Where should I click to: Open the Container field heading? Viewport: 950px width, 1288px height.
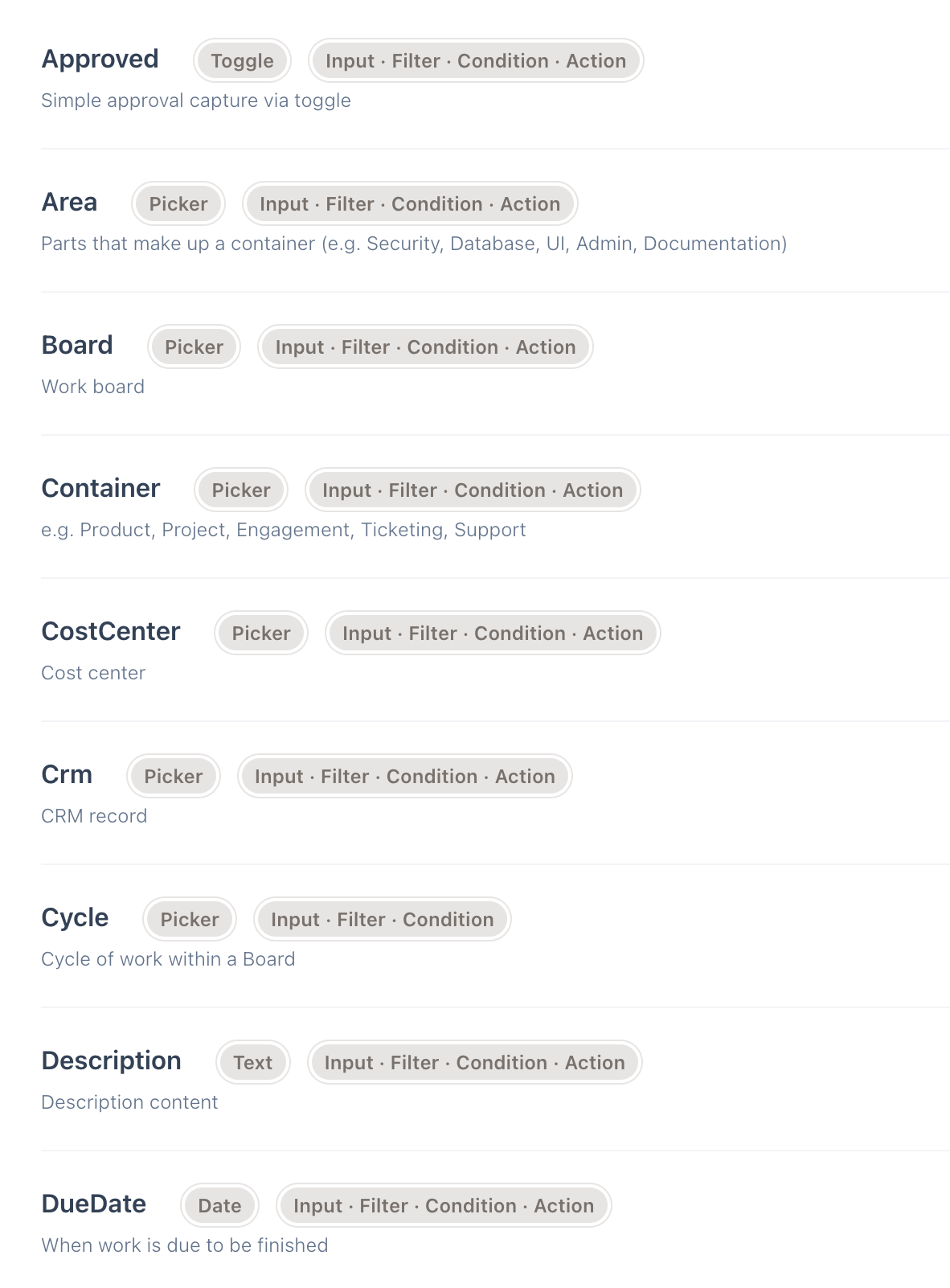pos(100,489)
